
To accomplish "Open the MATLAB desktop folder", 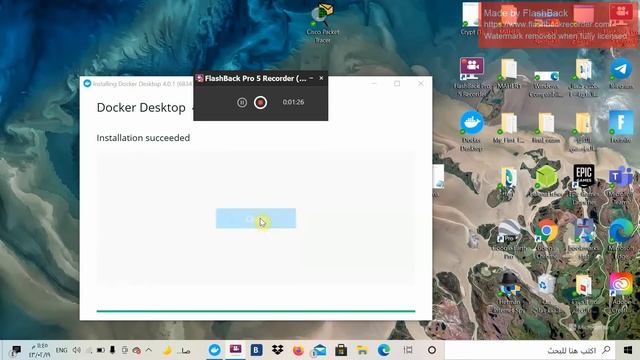I will [509, 73].
